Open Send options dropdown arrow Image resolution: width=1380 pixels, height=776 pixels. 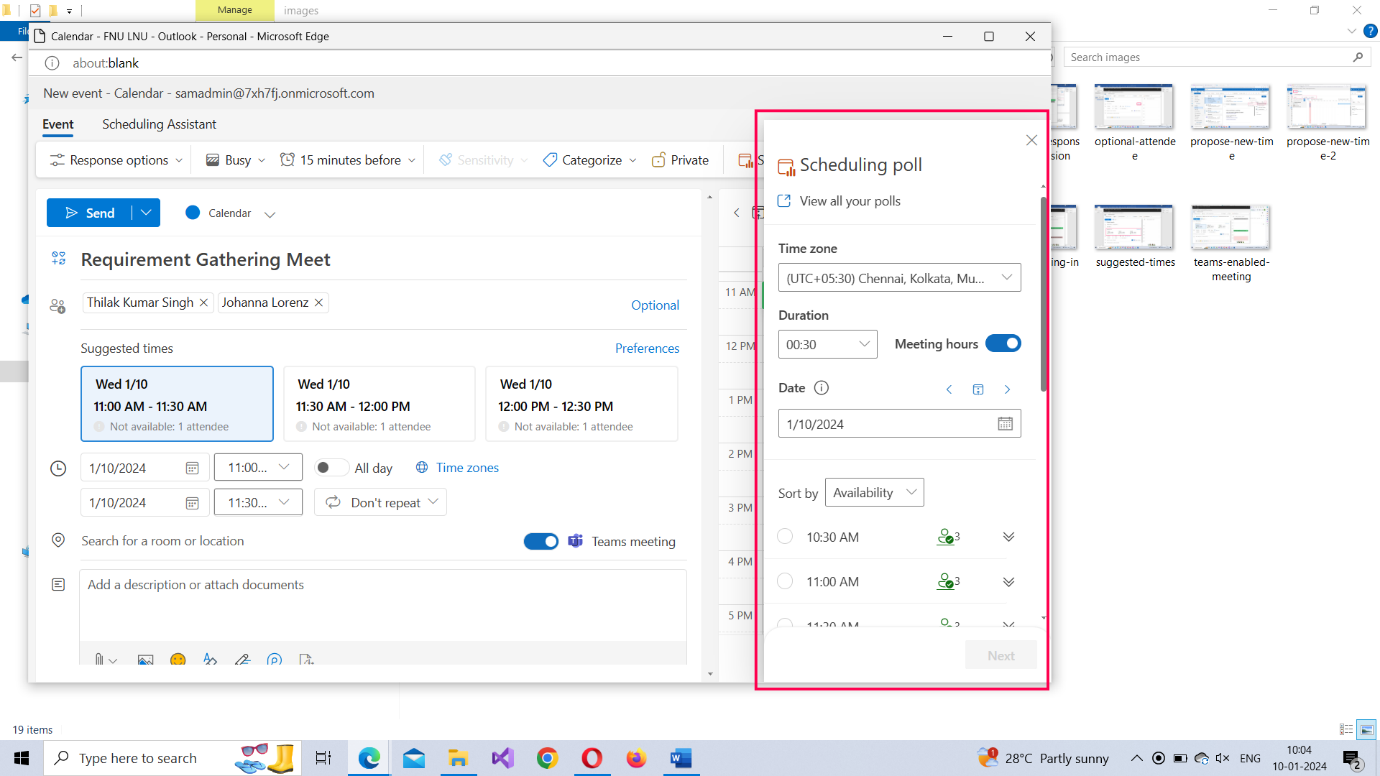coord(146,213)
